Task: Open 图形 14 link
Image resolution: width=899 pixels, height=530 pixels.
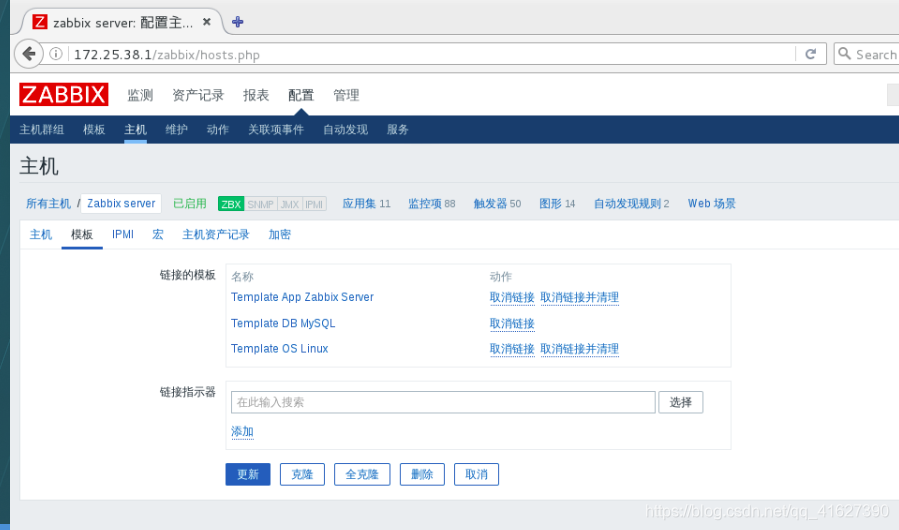Action: pyautogui.click(x=557, y=204)
